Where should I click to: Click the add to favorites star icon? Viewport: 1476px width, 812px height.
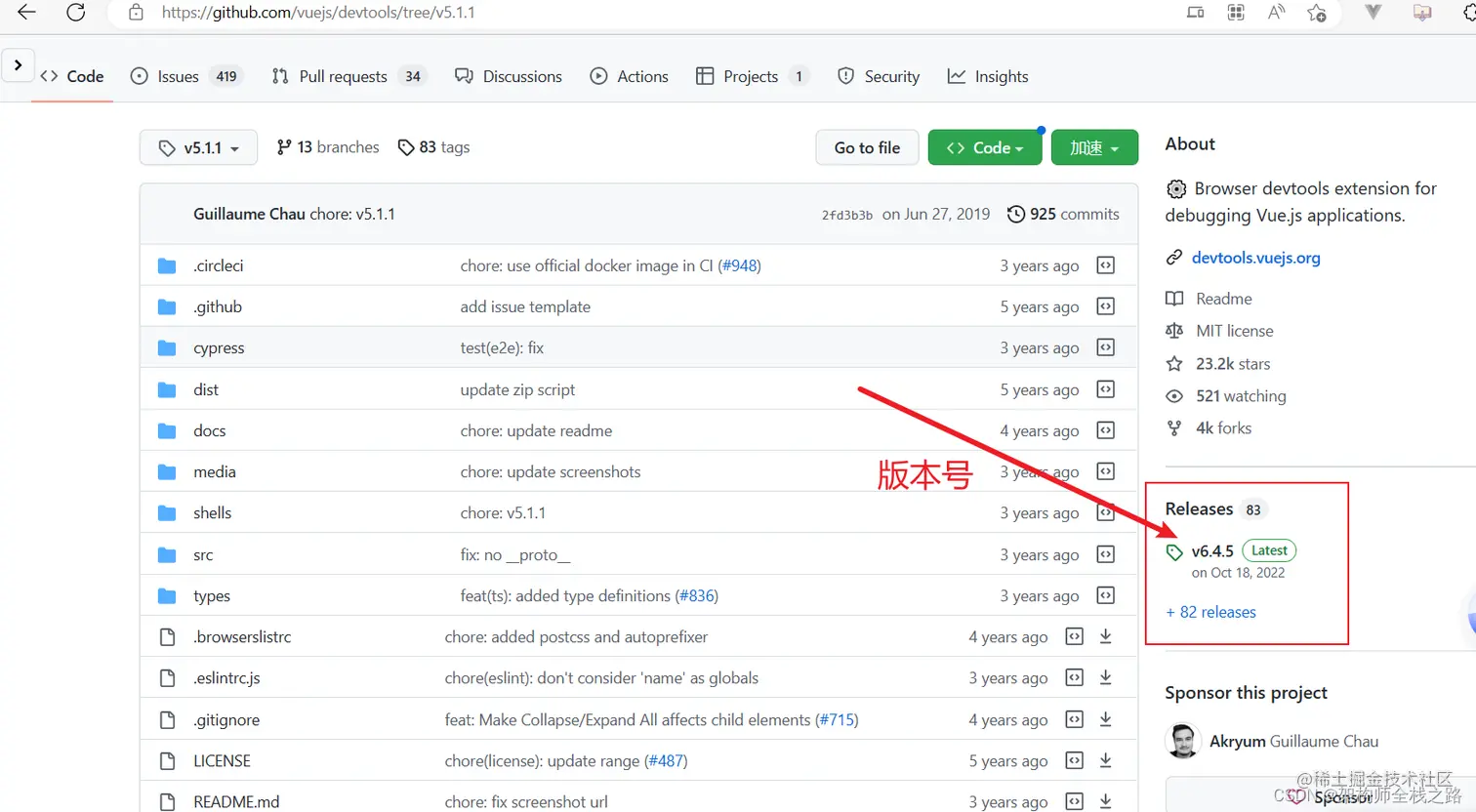point(1317,13)
